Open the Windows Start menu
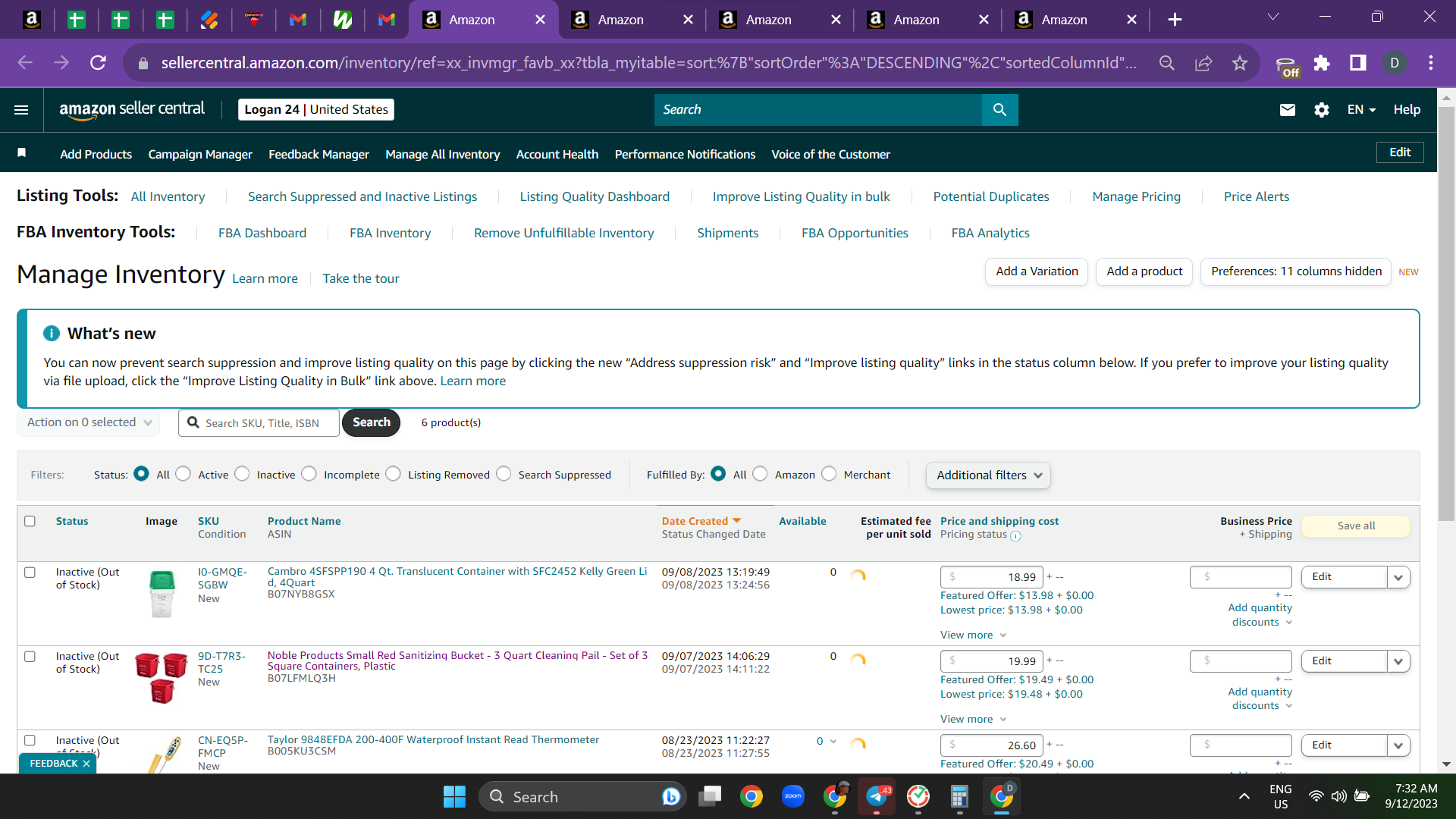Screen dimensions: 1456x819 (454, 797)
